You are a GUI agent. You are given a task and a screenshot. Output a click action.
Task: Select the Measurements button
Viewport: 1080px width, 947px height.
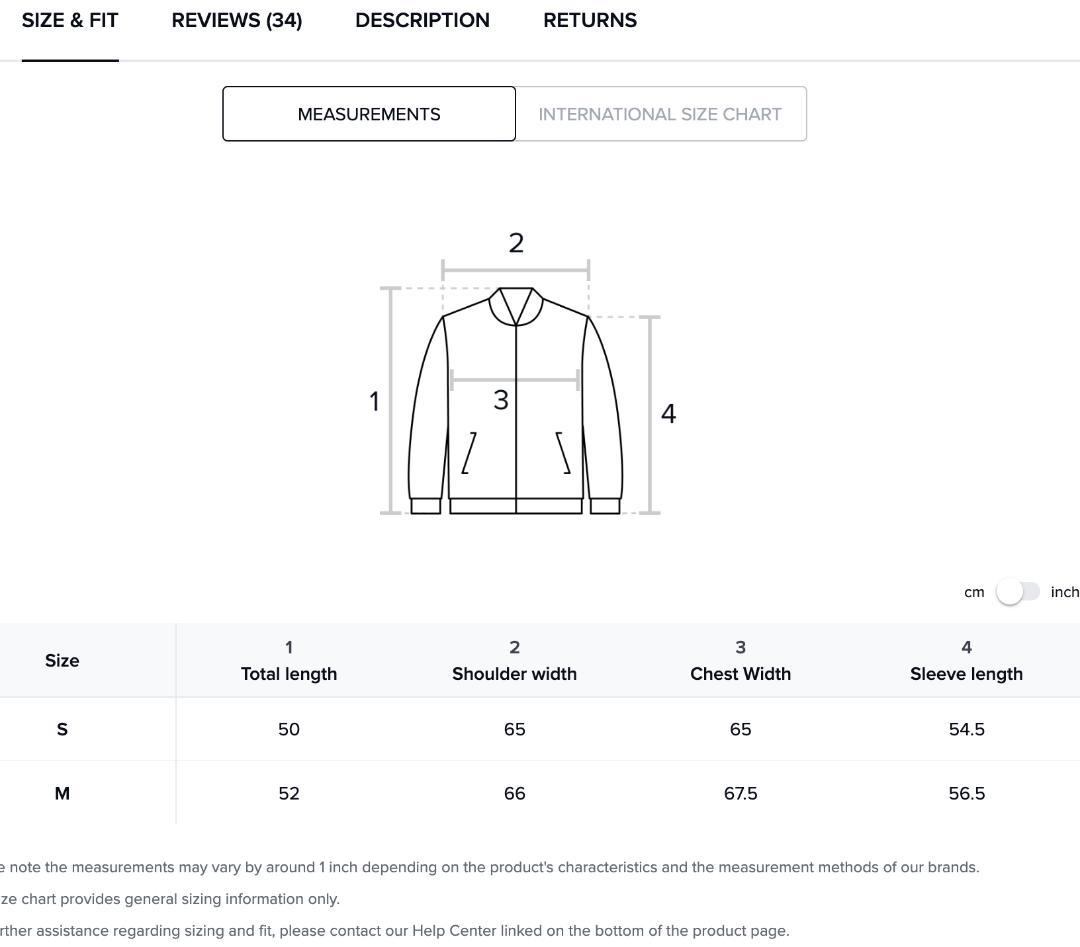click(x=369, y=114)
